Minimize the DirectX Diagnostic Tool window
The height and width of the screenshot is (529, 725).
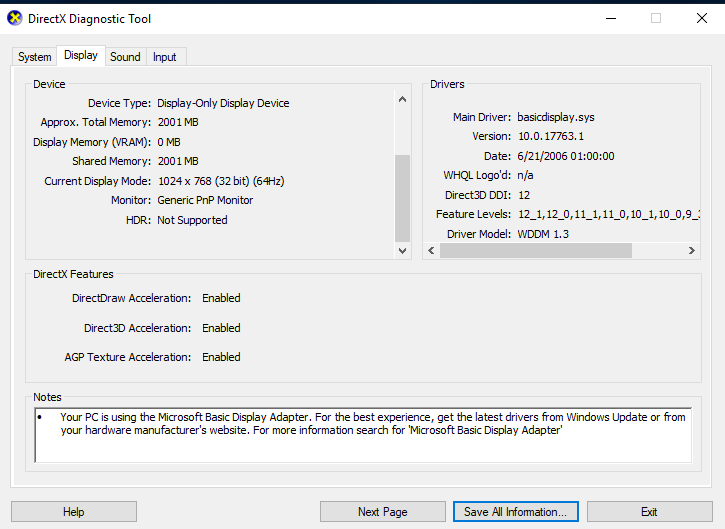611,18
